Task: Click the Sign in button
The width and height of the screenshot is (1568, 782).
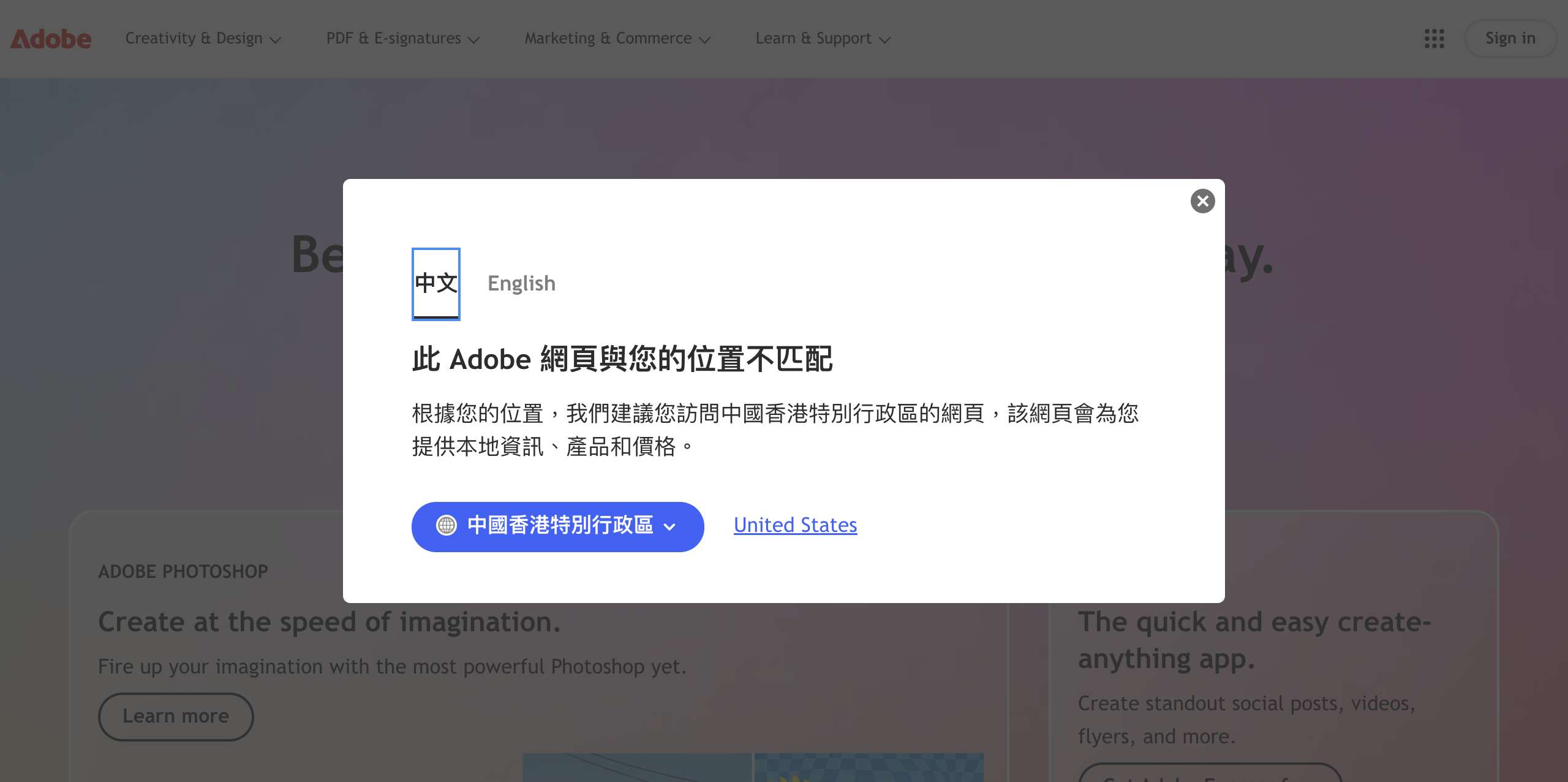Action: click(x=1510, y=39)
